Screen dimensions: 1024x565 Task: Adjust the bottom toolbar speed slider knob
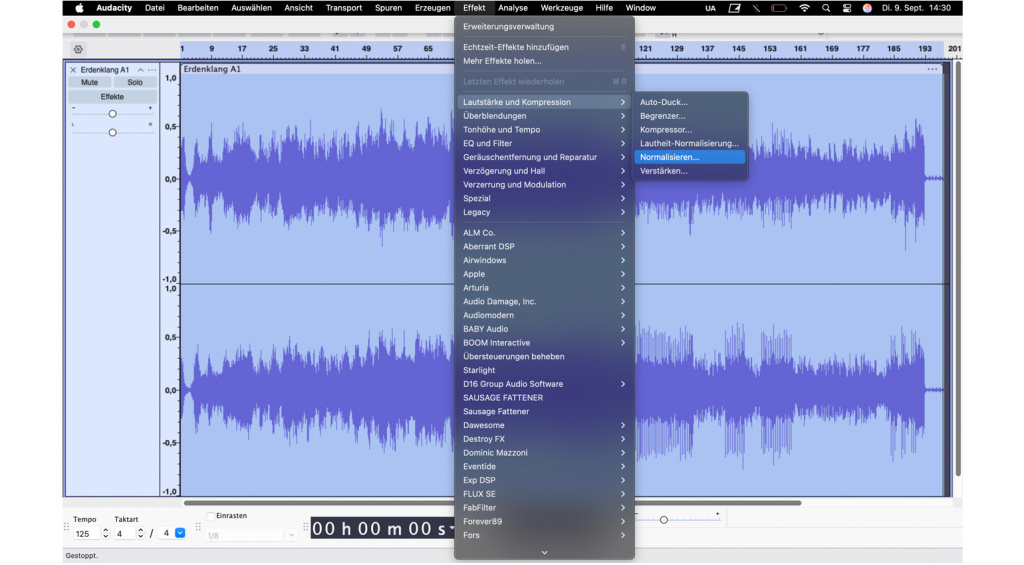(x=664, y=520)
